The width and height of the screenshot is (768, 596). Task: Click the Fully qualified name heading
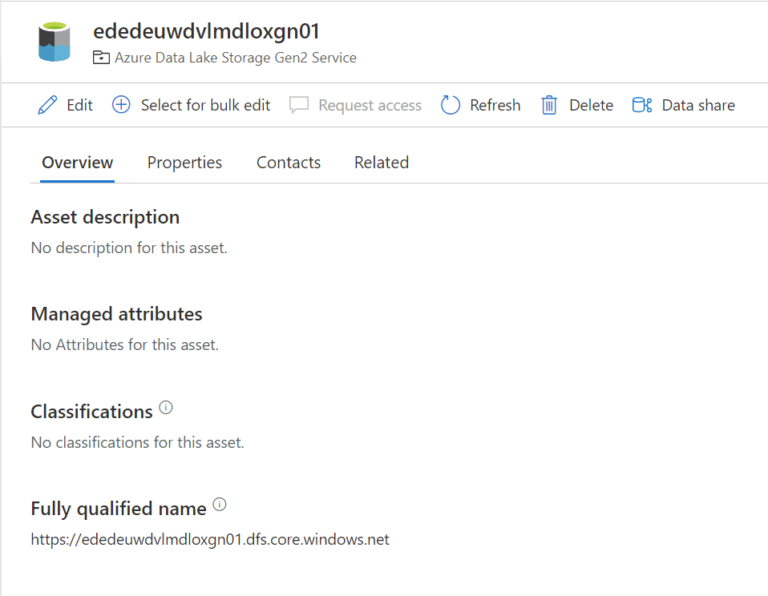[119, 509]
